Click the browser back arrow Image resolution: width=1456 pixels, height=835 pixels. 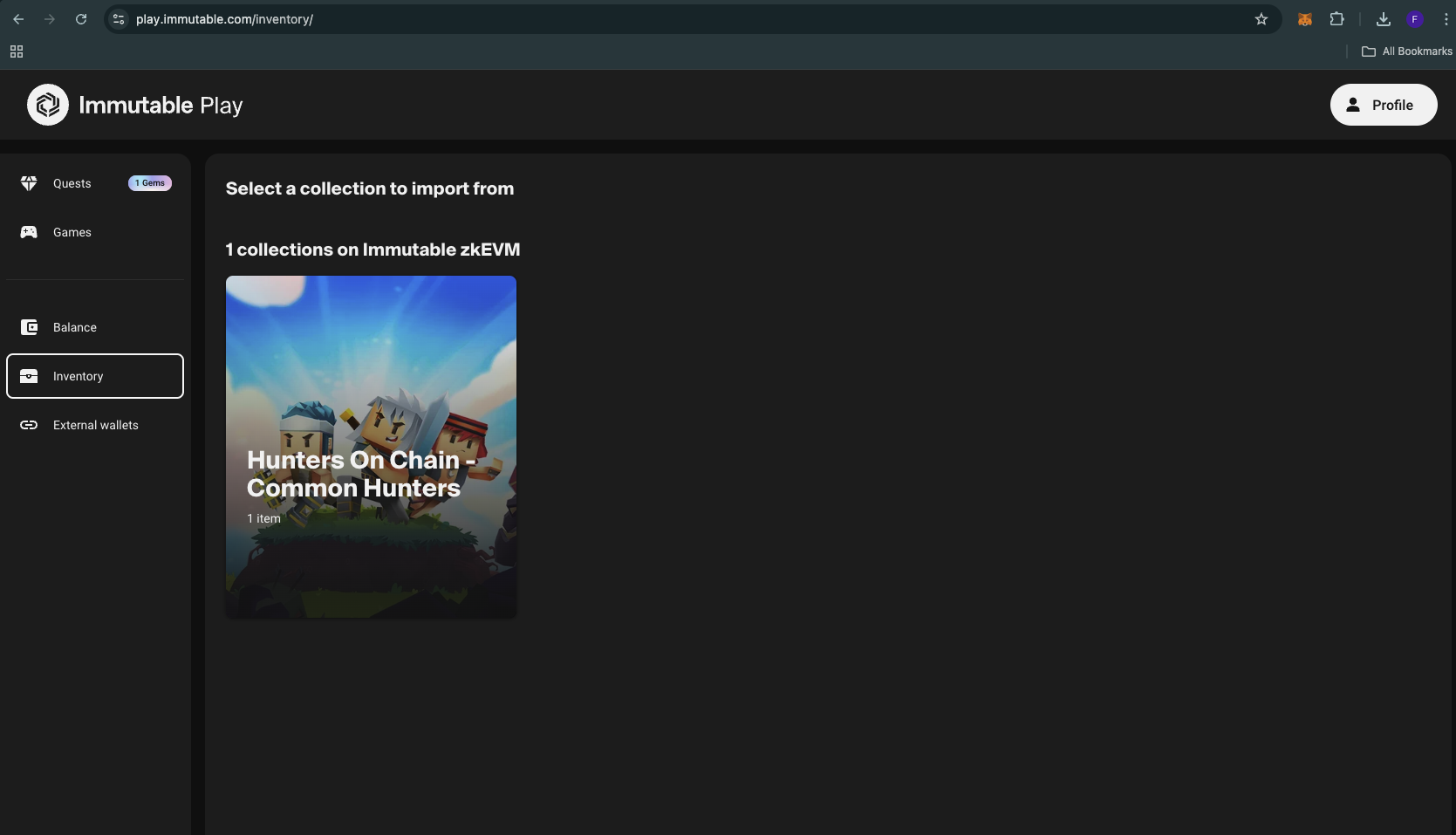18,19
